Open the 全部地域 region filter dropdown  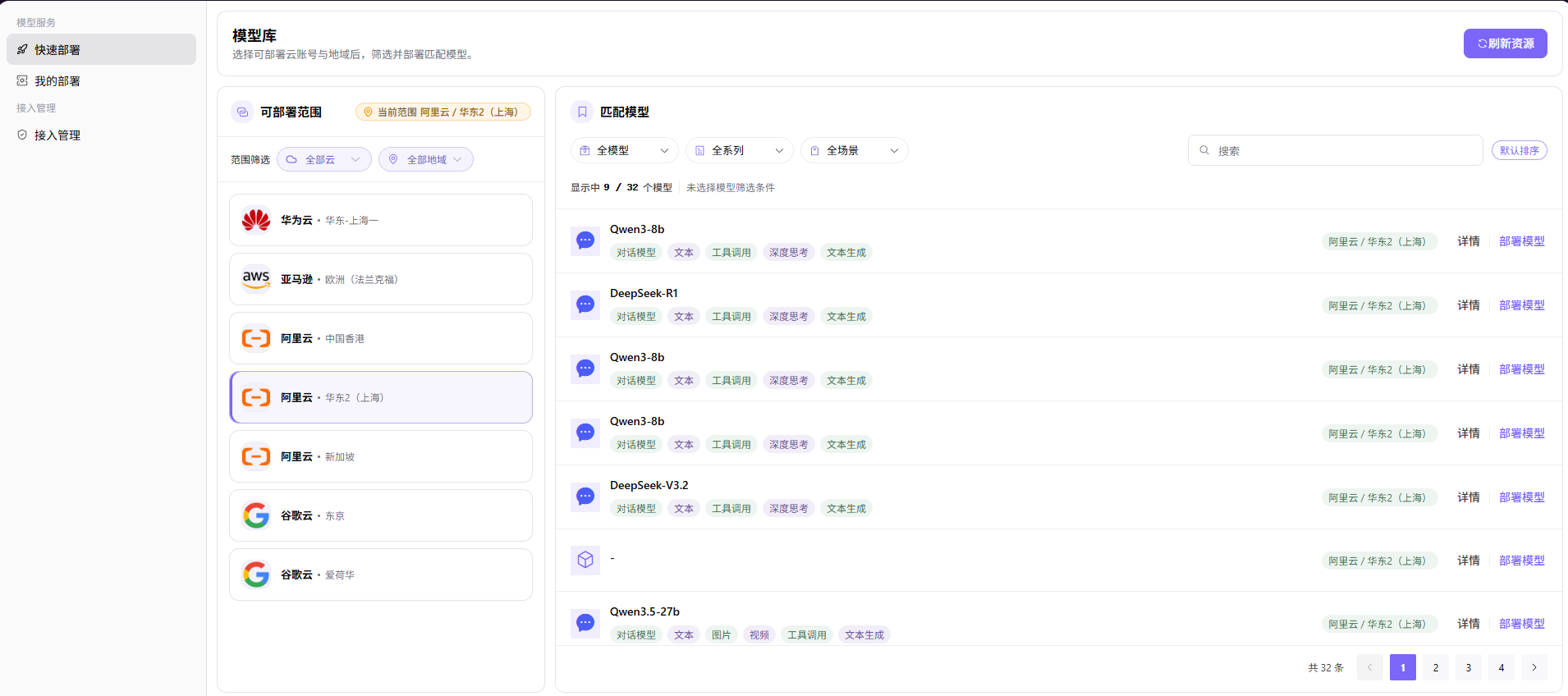point(426,159)
